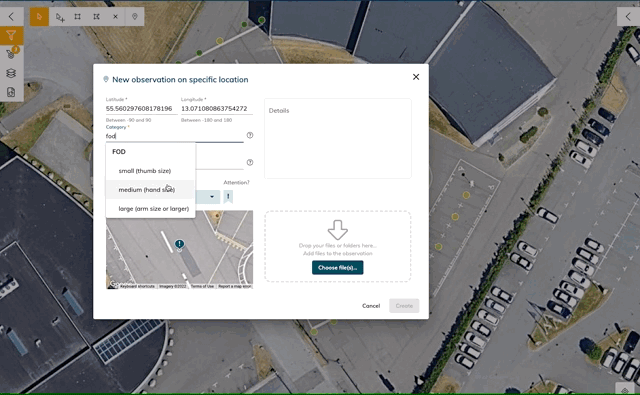Select the pointer selection tool
Image resolution: width=640 pixels, height=395 pixels.
pos(39,17)
